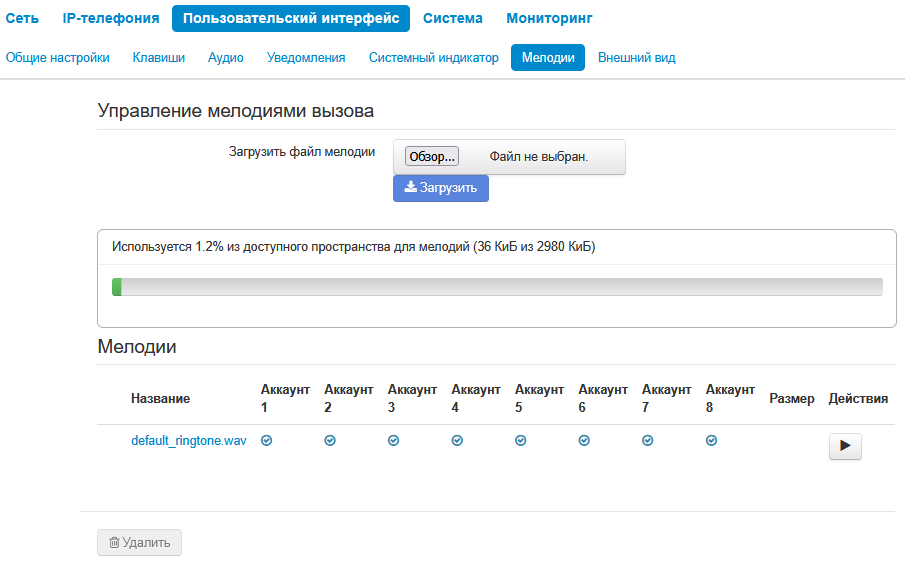
Task: Toggle Аккаунт 2 check for default_ringtone.wav
Action: 330,440
